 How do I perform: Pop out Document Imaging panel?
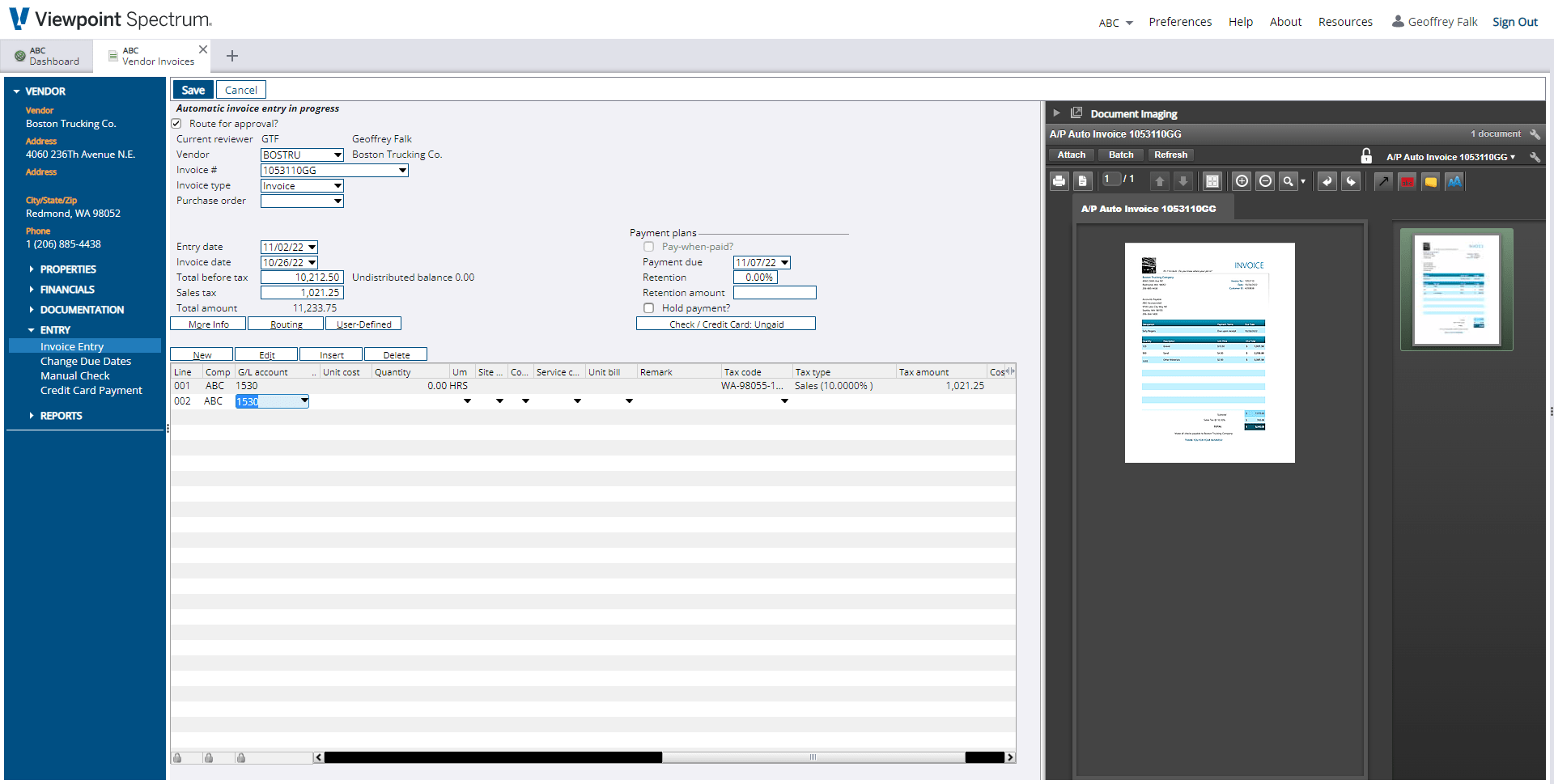[1076, 113]
